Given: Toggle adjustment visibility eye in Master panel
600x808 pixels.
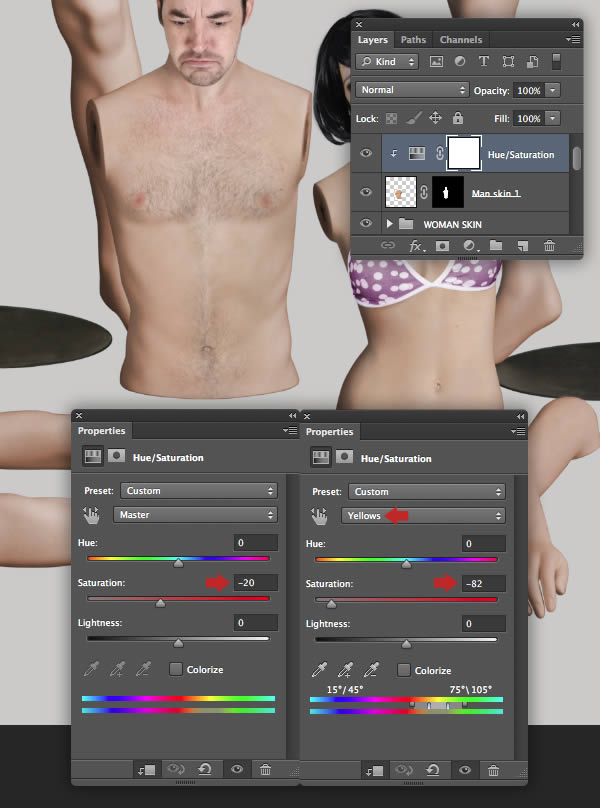Looking at the screenshot, I should pos(237,770).
